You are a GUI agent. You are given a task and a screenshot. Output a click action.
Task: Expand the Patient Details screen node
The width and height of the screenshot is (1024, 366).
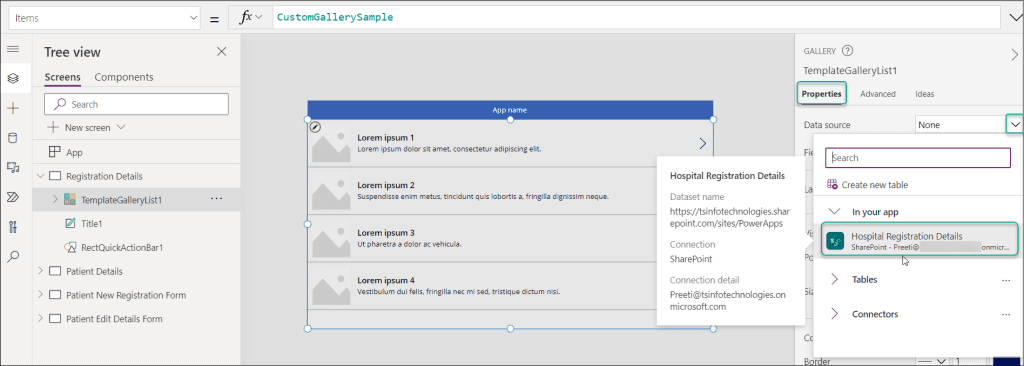click(x=40, y=271)
